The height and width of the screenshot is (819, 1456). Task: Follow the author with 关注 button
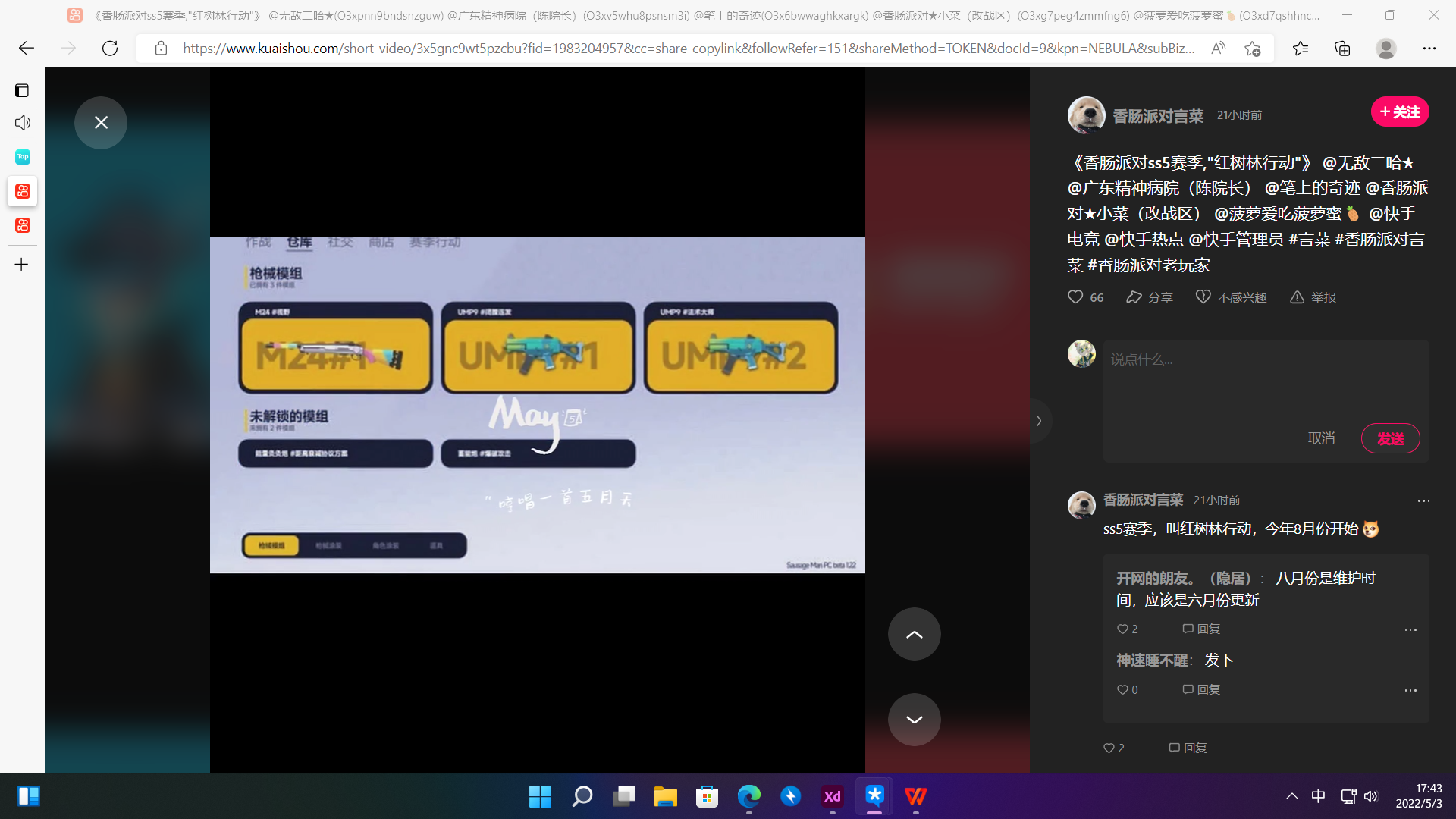pos(1400,112)
